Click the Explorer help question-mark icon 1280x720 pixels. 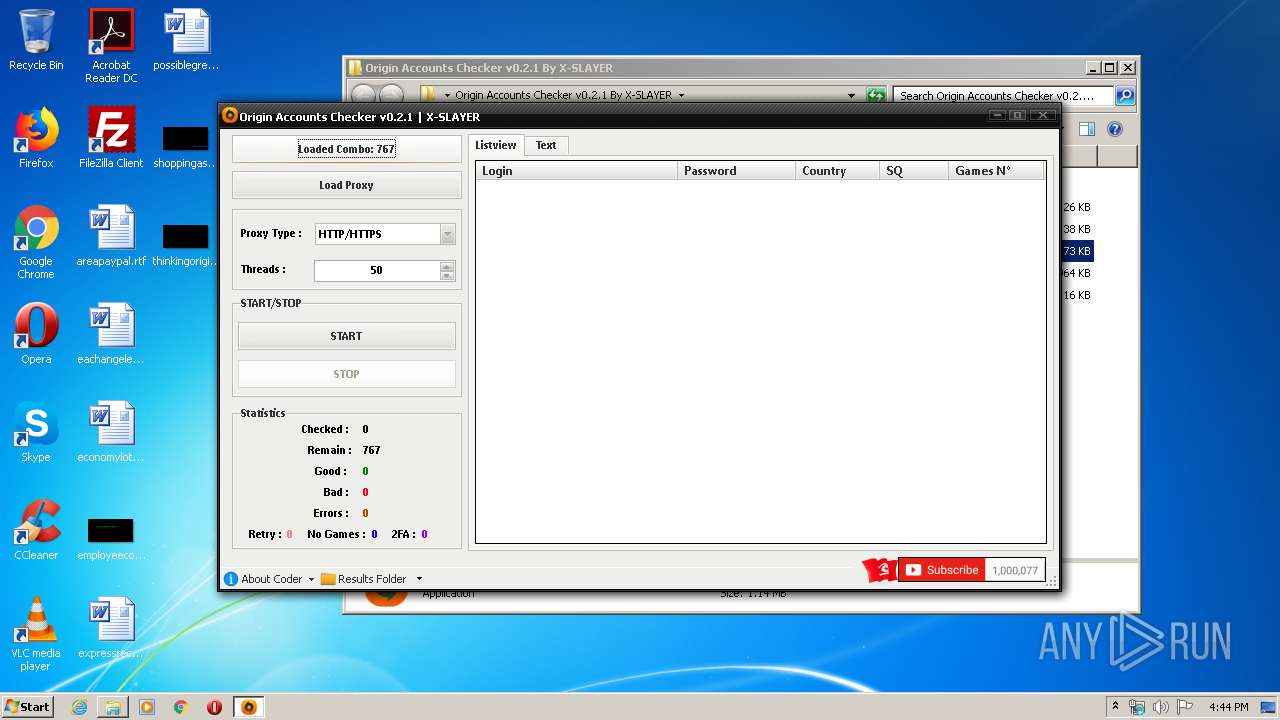pos(1115,129)
